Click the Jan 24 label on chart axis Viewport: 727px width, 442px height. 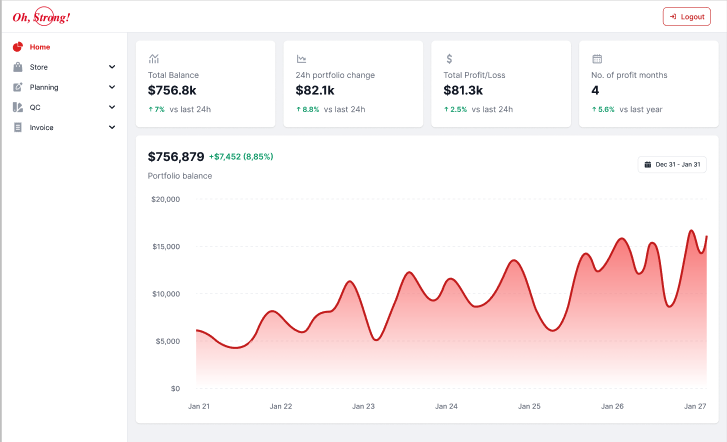click(x=446, y=407)
